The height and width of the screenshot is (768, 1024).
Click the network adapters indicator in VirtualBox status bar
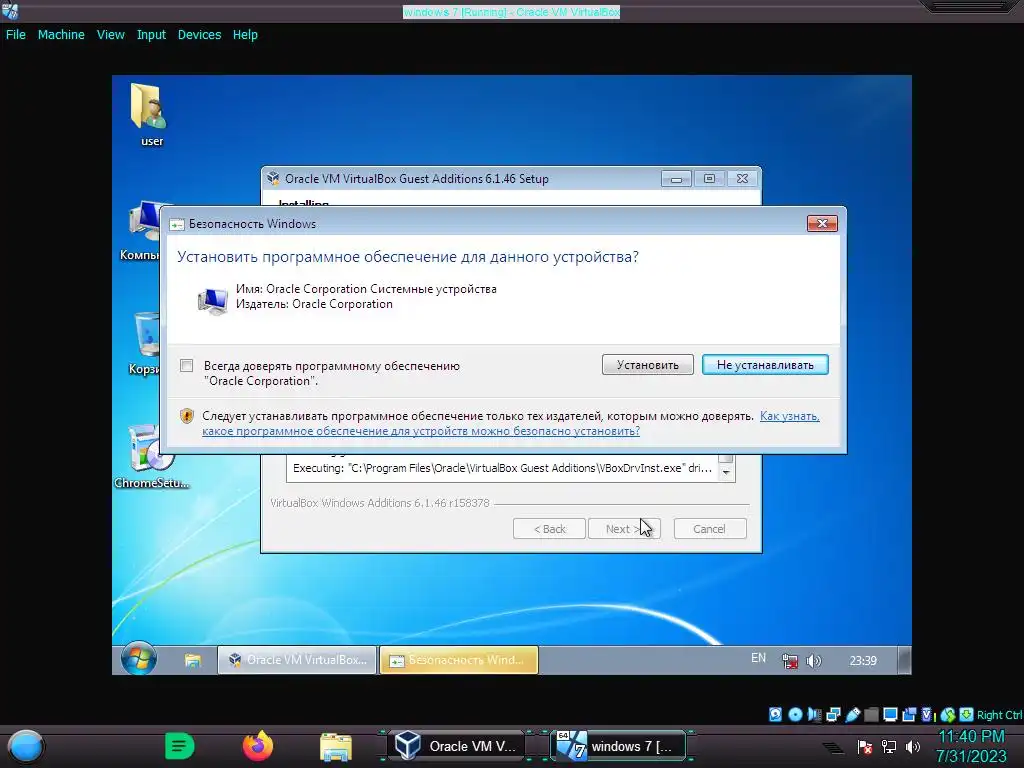tap(833, 714)
